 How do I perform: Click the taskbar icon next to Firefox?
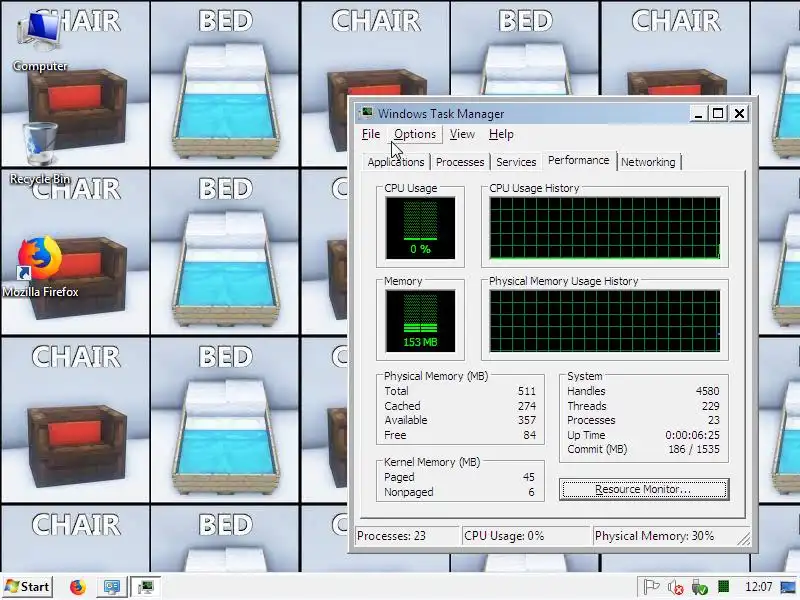[112, 587]
